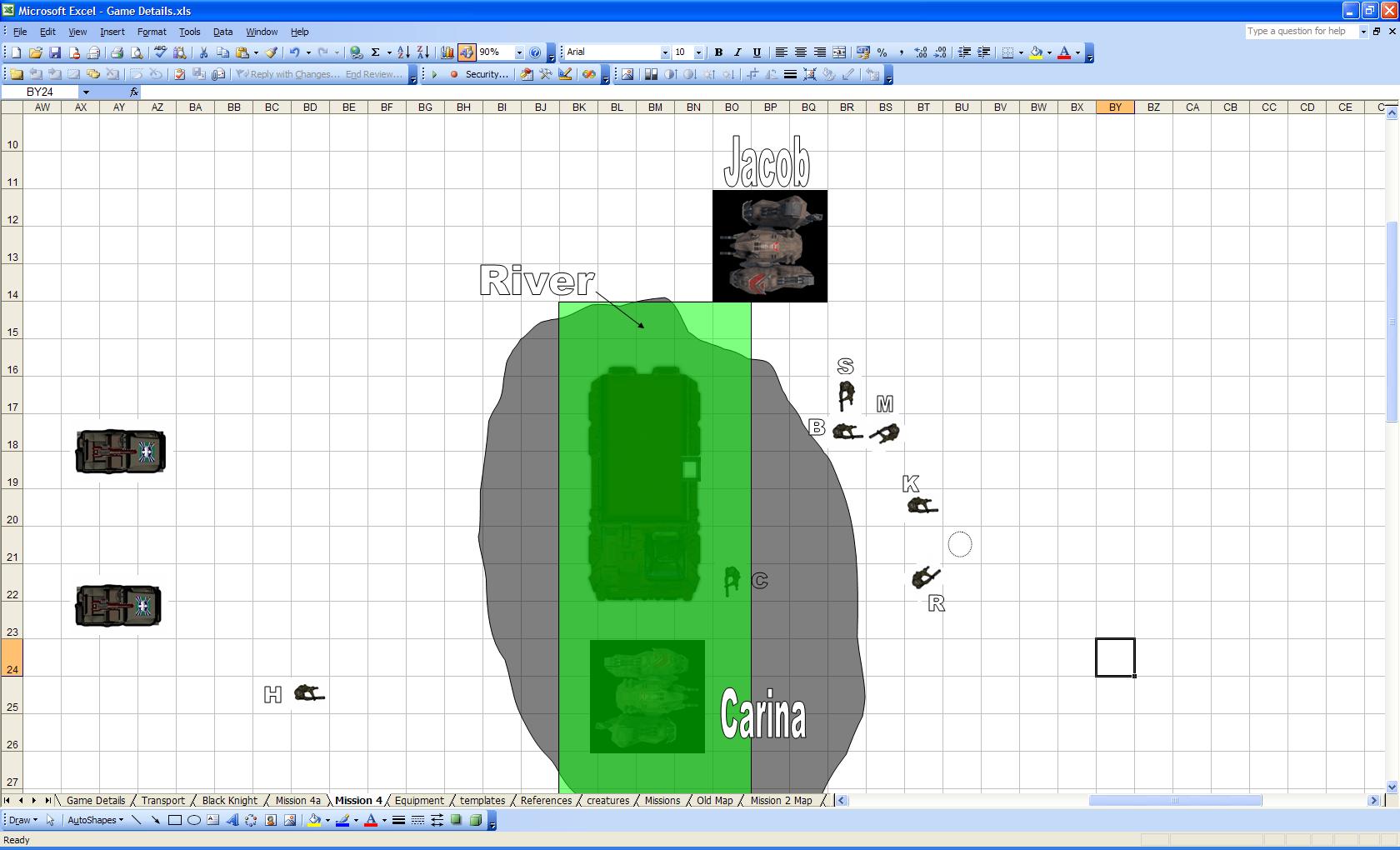The width and height of the screenshot is (1400, 850).
Task: Open the Insert menu
Action: pyautogui.click(x=112, y=32)
